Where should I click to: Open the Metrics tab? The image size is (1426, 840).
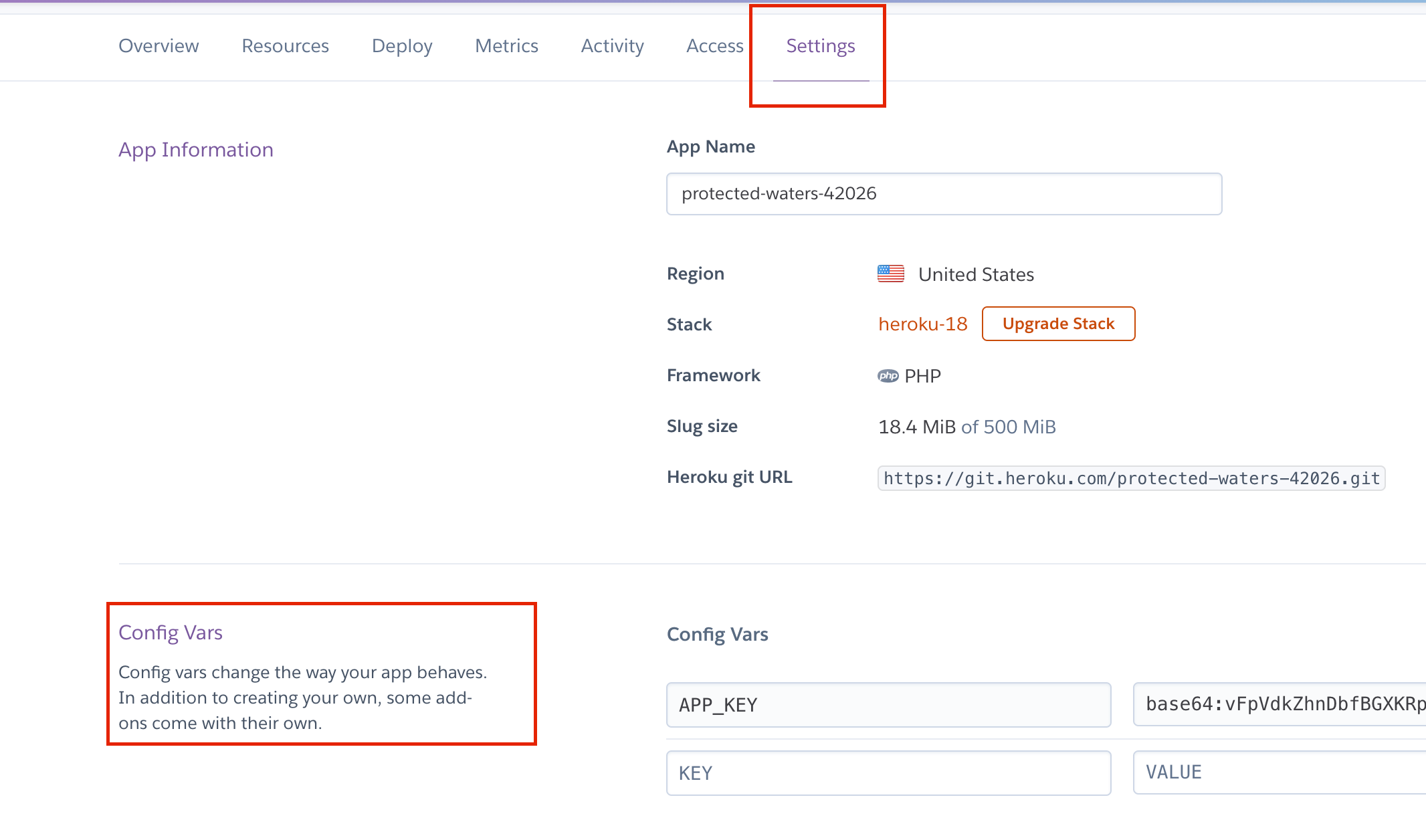click(x=506, y=45)
